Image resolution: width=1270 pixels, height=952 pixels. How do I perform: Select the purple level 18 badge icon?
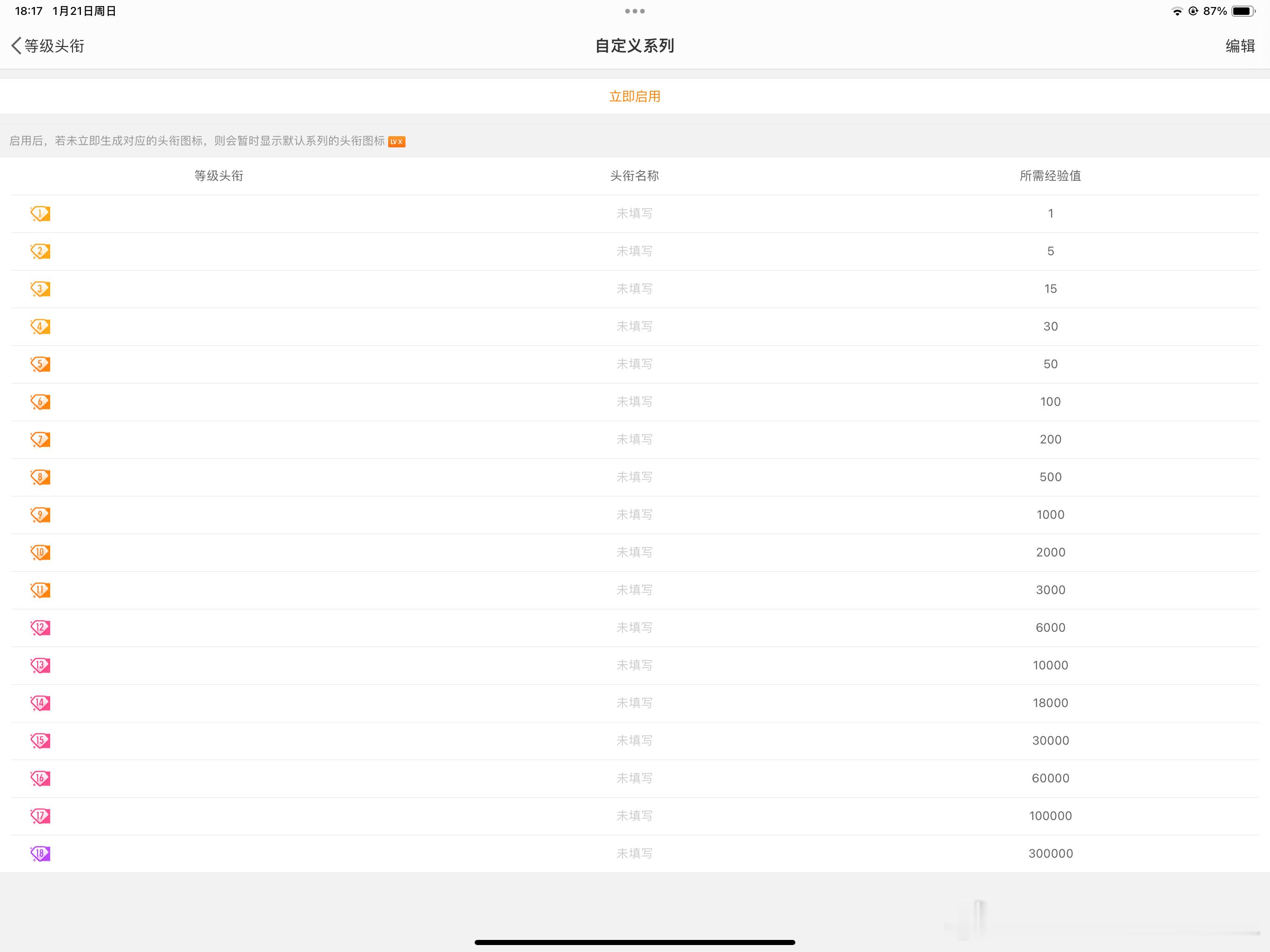pos(40,853)
